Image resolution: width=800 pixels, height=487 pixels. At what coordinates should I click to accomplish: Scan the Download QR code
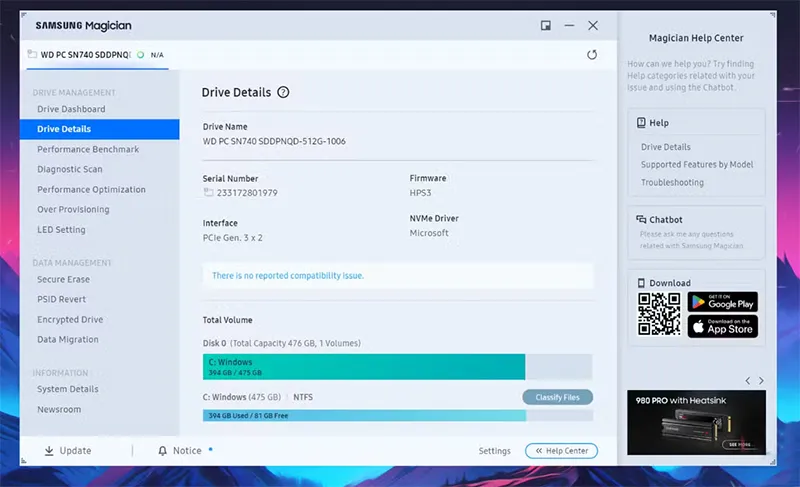pyautogui.click(x=659, y=315)
